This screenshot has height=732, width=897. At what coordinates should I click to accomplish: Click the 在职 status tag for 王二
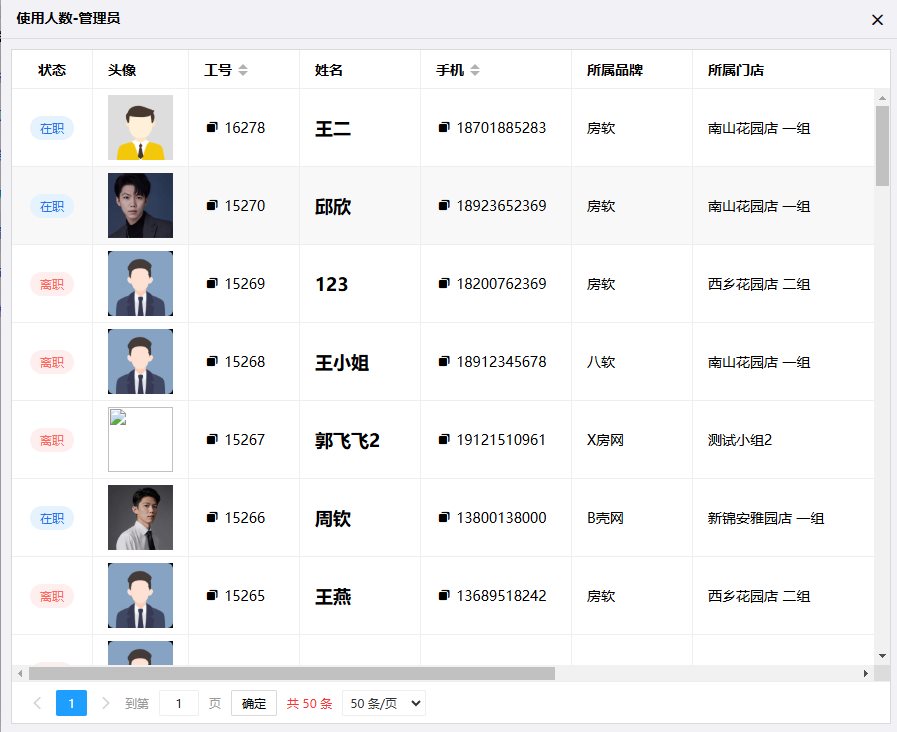click(52, 128)
